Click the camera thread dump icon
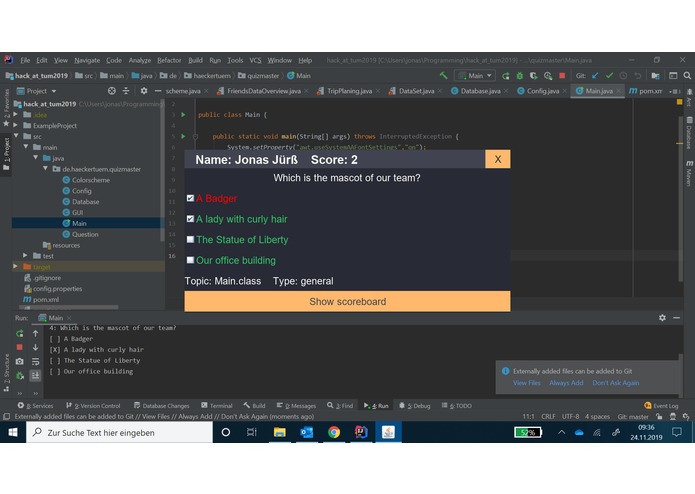The image size is (695, 494). pyautogui.click(x=20, y=362)
